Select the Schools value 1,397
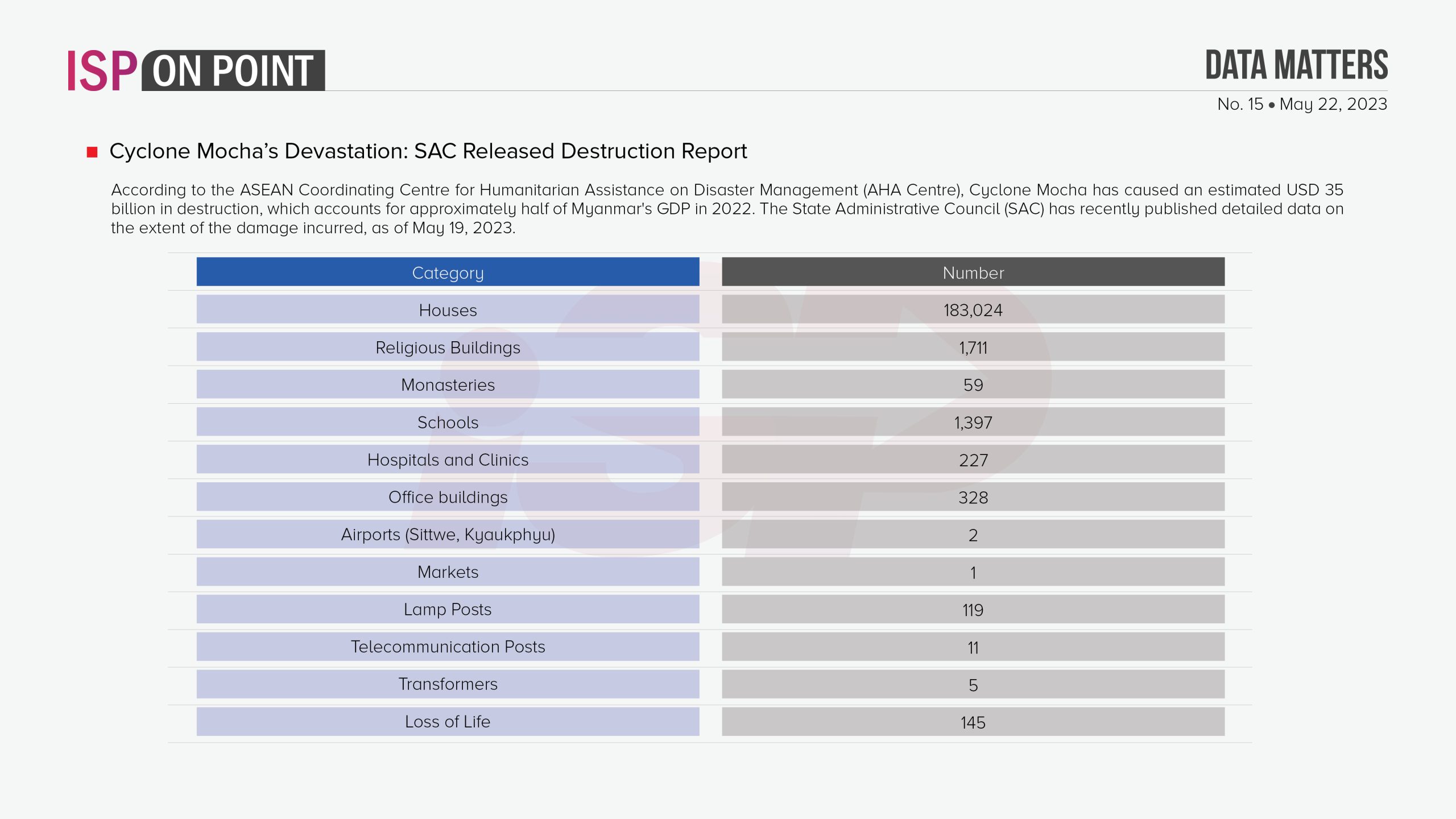The image size is (1456, 819). tap(973, 423)
